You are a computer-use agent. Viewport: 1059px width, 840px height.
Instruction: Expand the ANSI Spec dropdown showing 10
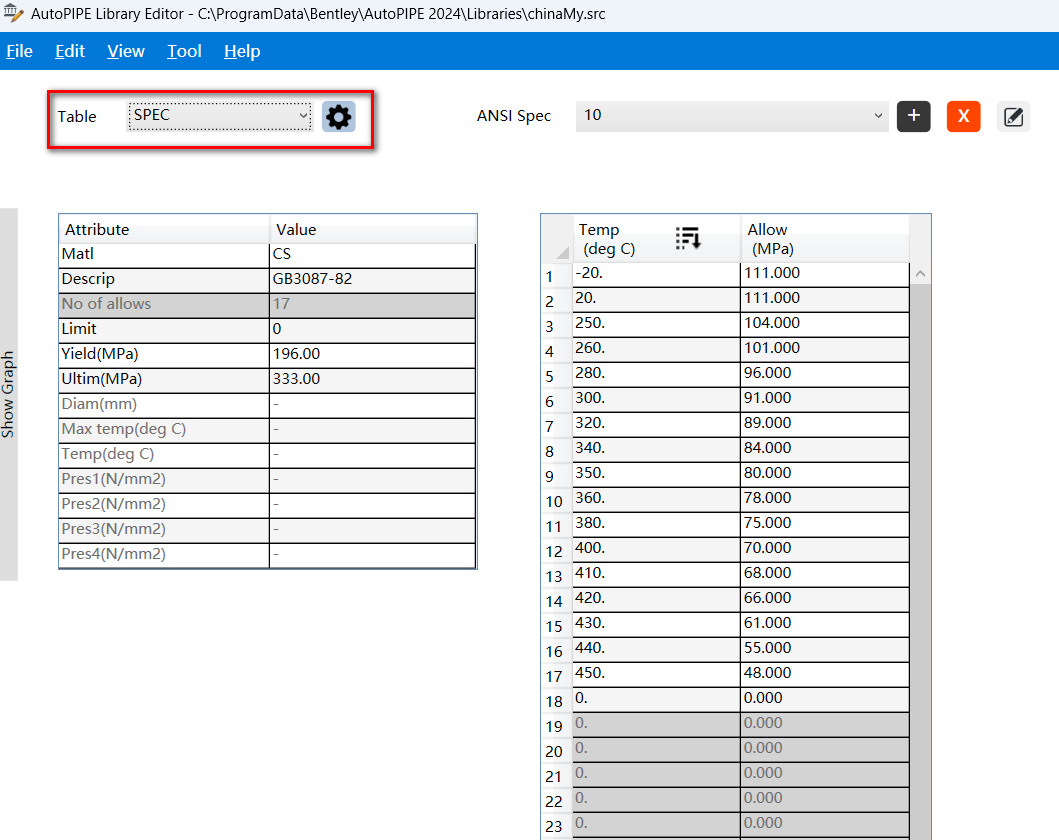coord(731,115)
